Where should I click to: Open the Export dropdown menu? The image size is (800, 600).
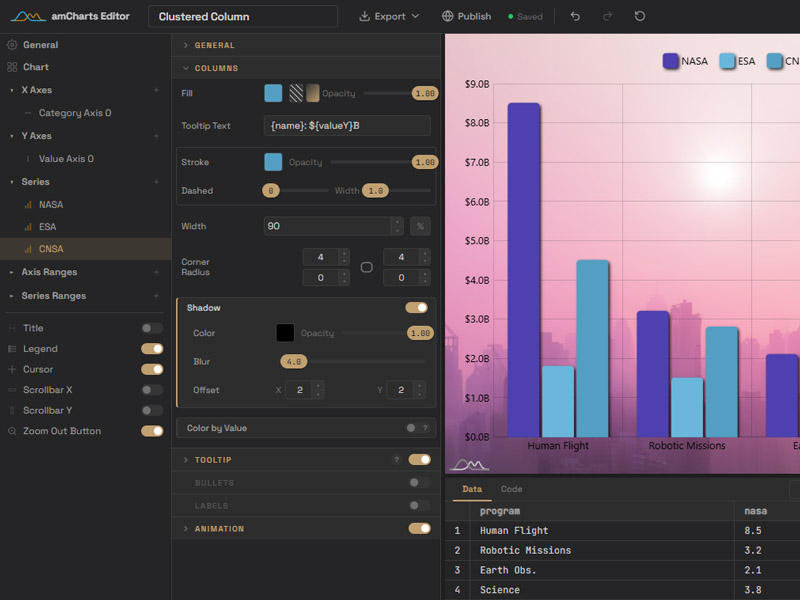[x=389, y=16]
